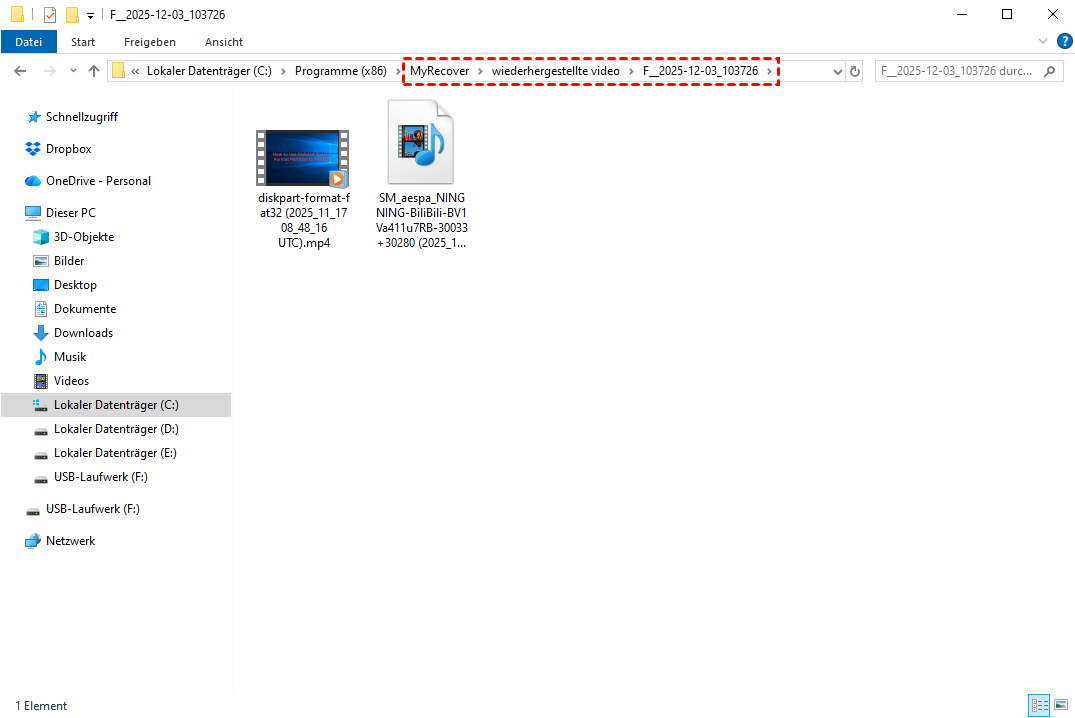Click the search box for this folder
The image size is (1075, 718).
[958, 71]
